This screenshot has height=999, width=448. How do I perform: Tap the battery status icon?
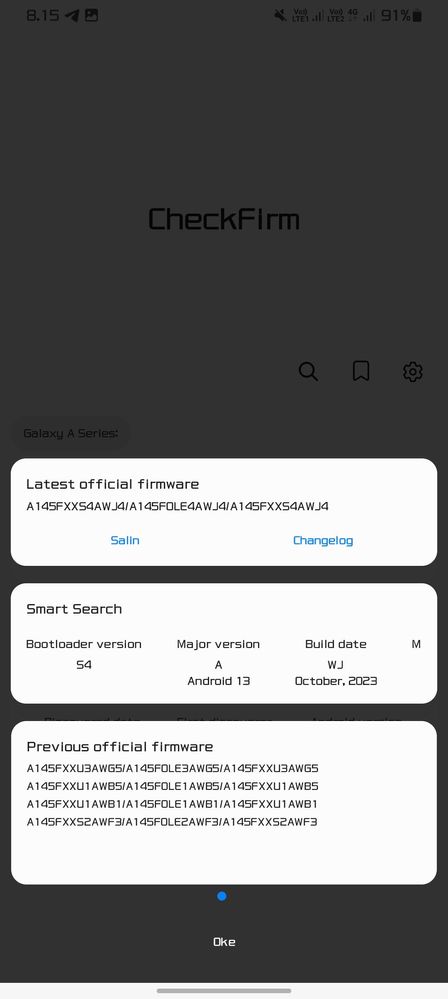pos(417,16)
